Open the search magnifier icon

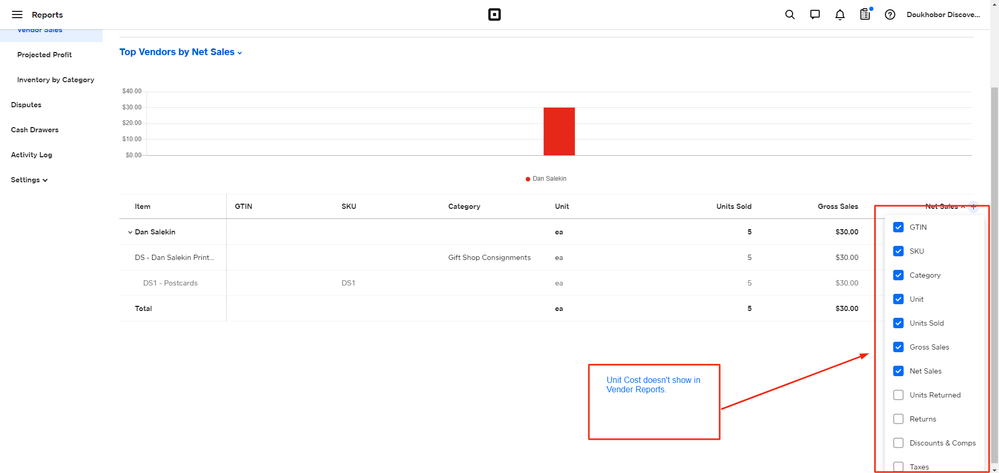click(x=790, y=15)
